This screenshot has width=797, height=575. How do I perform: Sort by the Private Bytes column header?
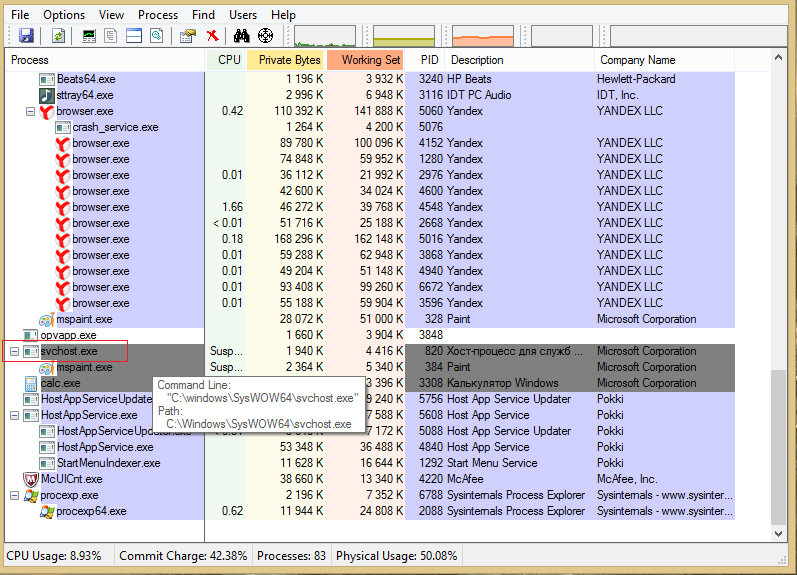point(289,60)
